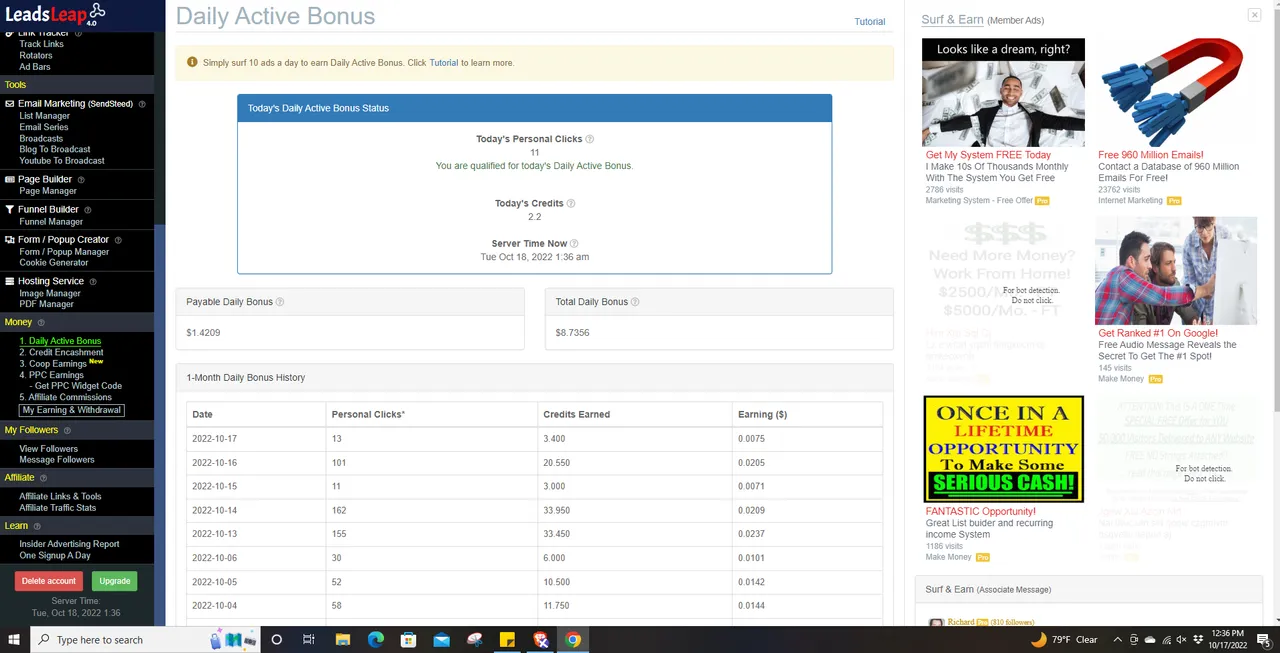Click the Page Builder icon in sidebar

point(10,179)
